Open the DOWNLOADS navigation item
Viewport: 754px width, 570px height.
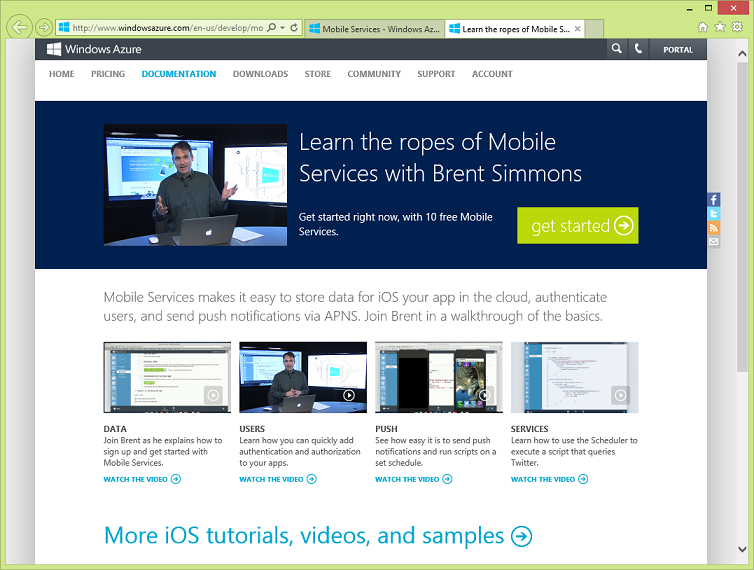261,74
